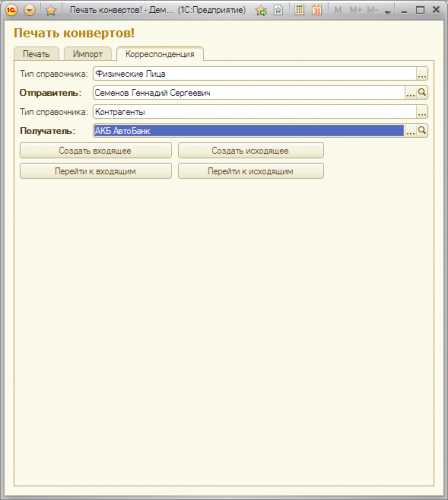Open the main menu round dropdown button

point(30,10)
